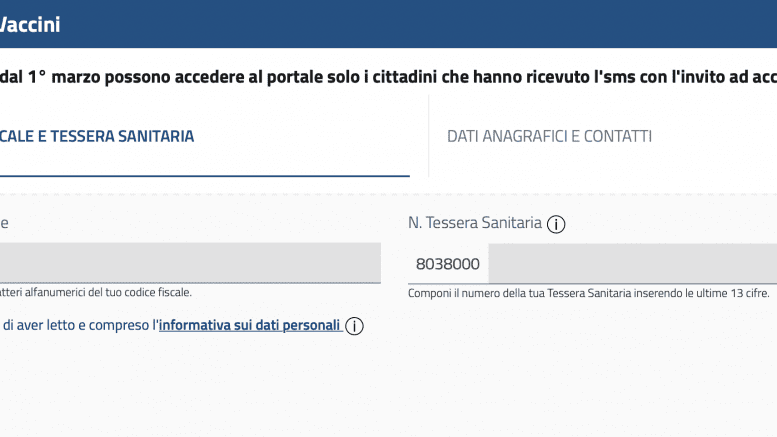Select the Tessera Sanitaria tab
Viewport: 777px width, 437px height.
[98, 136]
